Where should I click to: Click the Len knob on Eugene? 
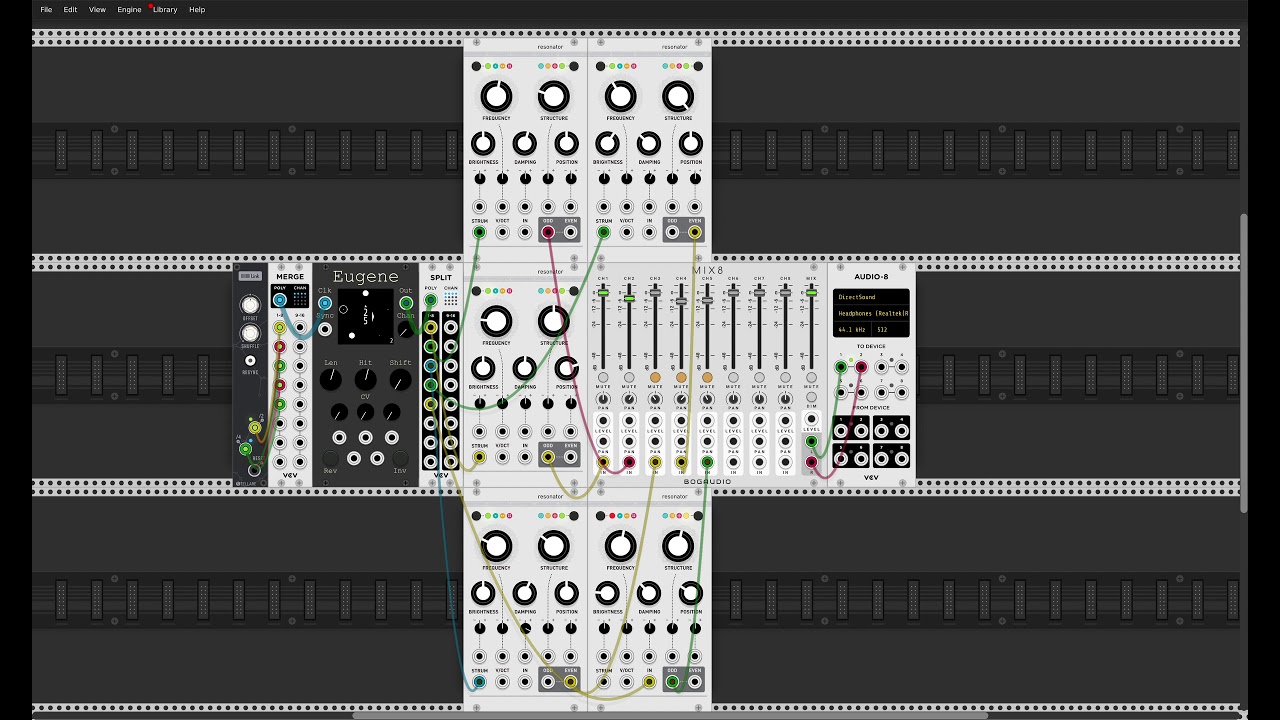click(331, 380)
